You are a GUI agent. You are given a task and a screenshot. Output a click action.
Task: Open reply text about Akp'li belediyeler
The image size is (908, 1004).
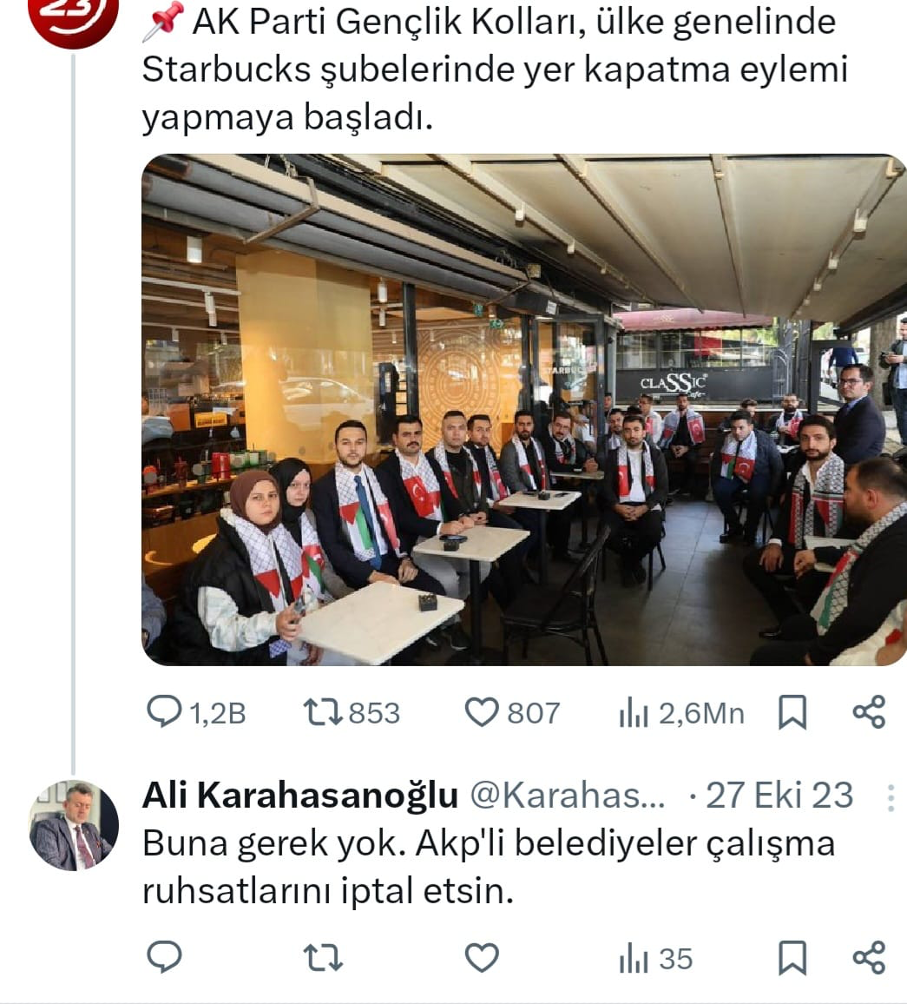(489, 867)
